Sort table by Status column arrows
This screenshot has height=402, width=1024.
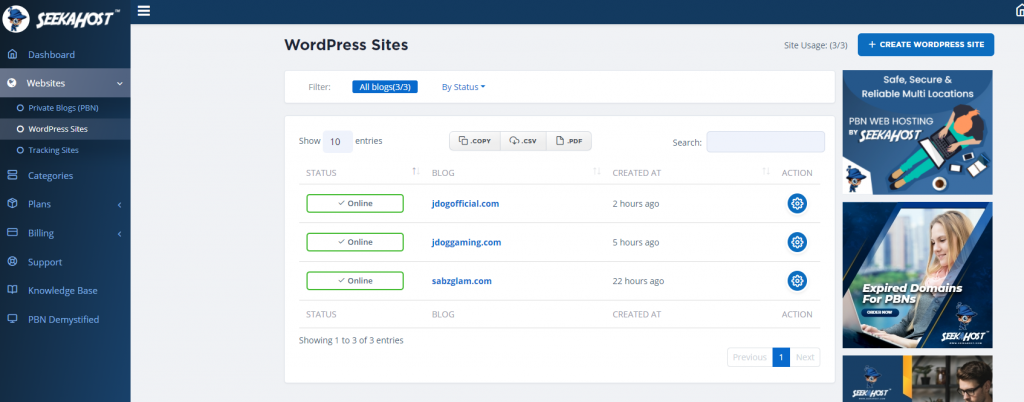coord(416,172)
